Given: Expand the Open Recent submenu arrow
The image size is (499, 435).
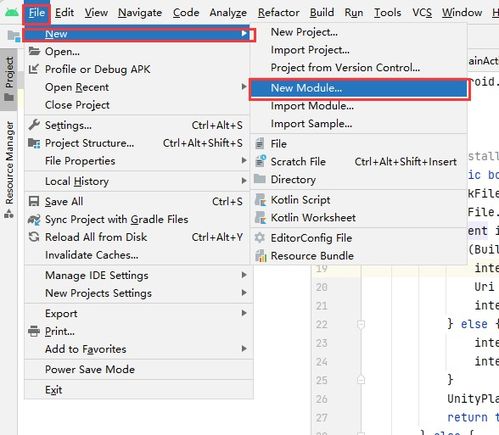Looking at the screenshot, I should pos(244,87).
